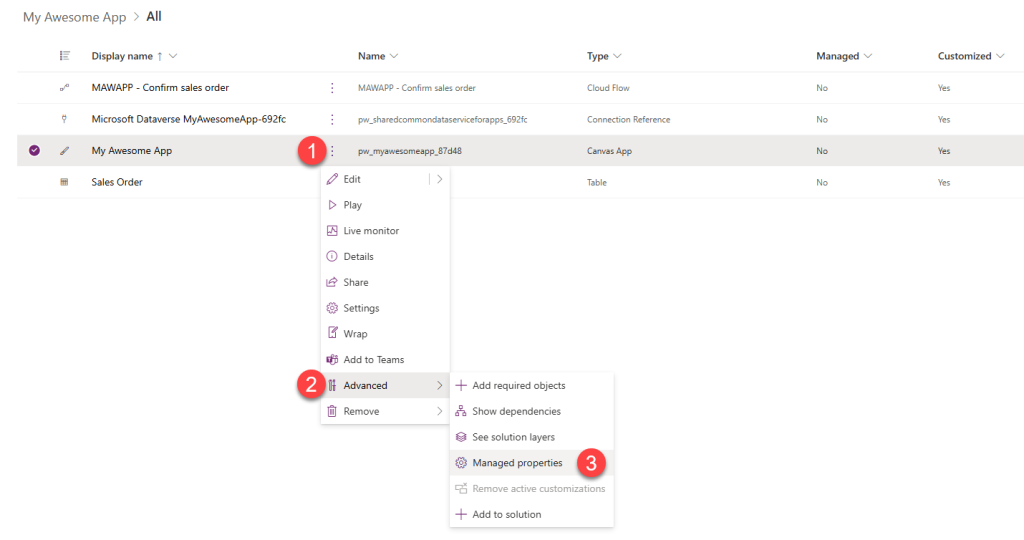Click the plus icon beside Add required objects

(x=461, y=385)
